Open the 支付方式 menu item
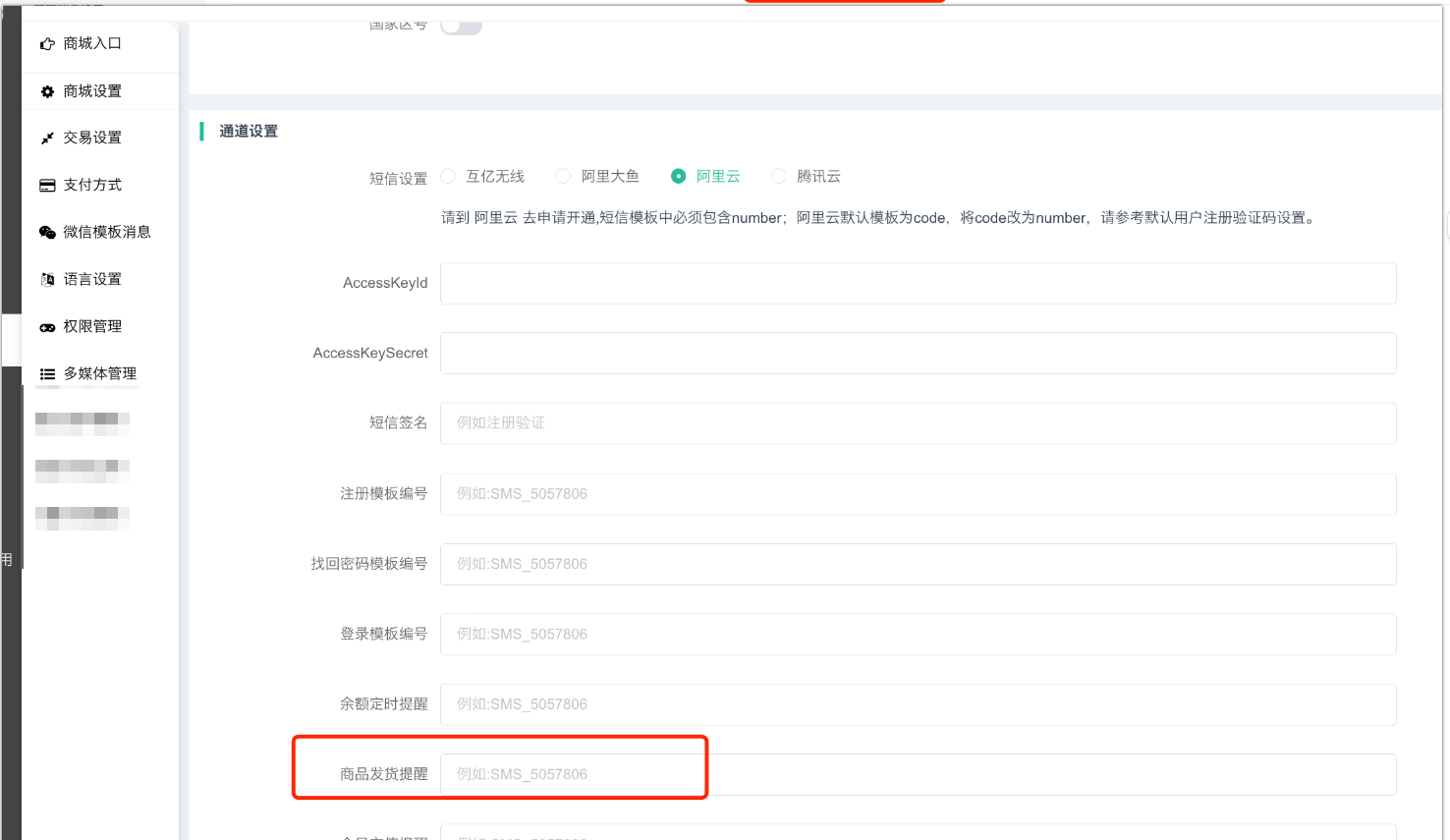 click(x=93, y=186)
